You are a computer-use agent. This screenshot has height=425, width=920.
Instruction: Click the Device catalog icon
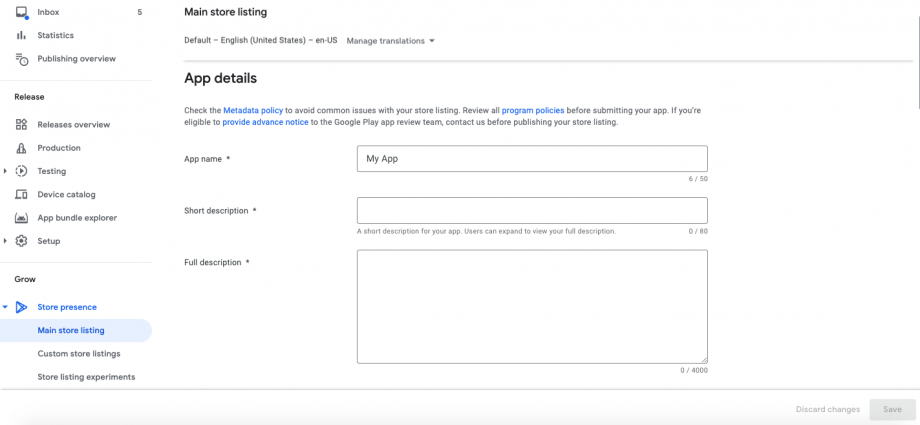coord(21,194)
